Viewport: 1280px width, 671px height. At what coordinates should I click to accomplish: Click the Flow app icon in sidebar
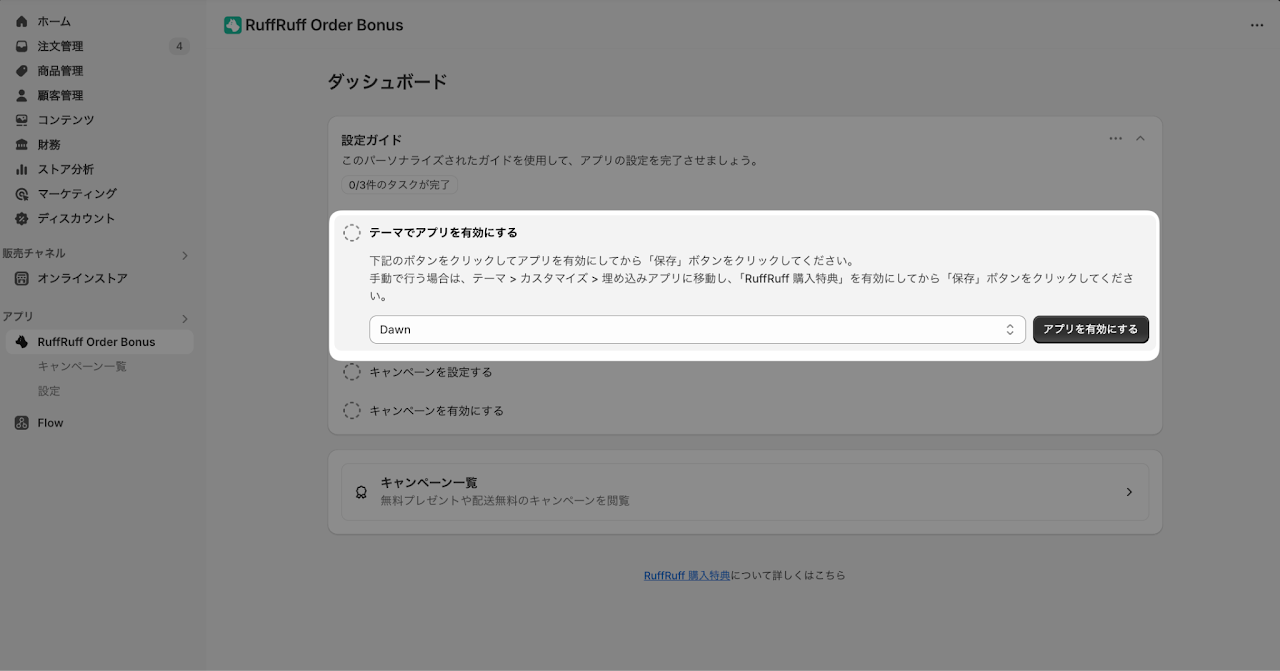tap(22, 423)
